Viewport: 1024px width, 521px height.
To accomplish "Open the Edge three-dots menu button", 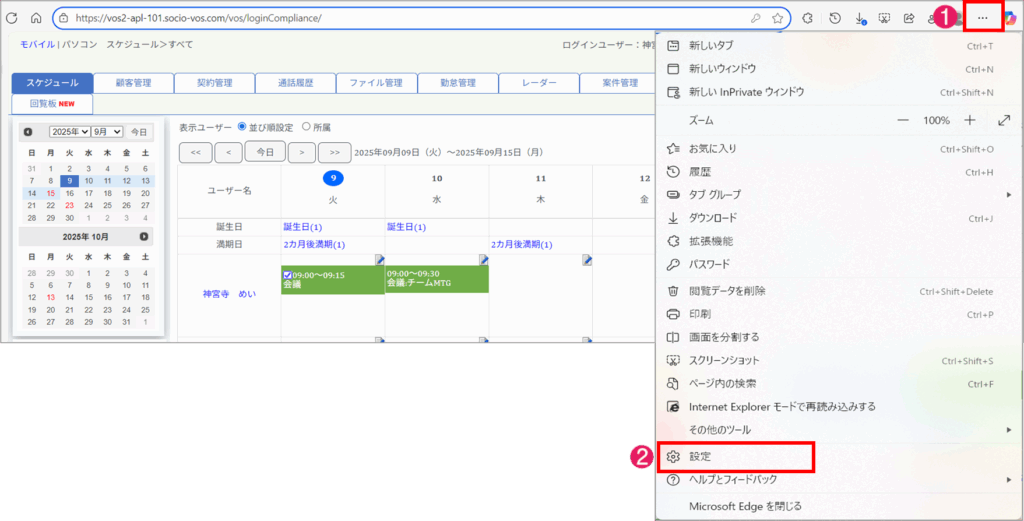I will pyautogui.click(x=983, y=18).
